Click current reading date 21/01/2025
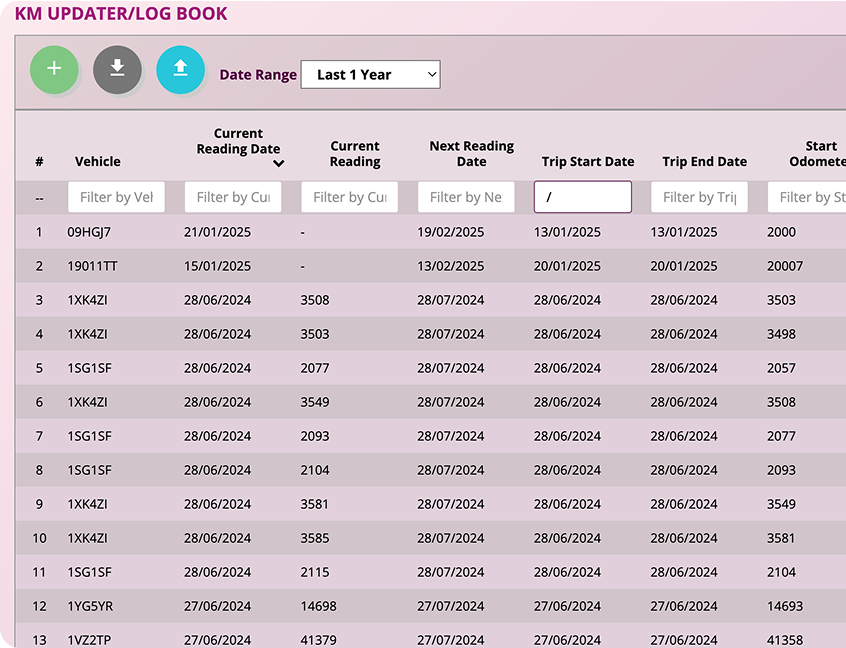The width and height of the screenshot is (846, 648). point(217,232)
